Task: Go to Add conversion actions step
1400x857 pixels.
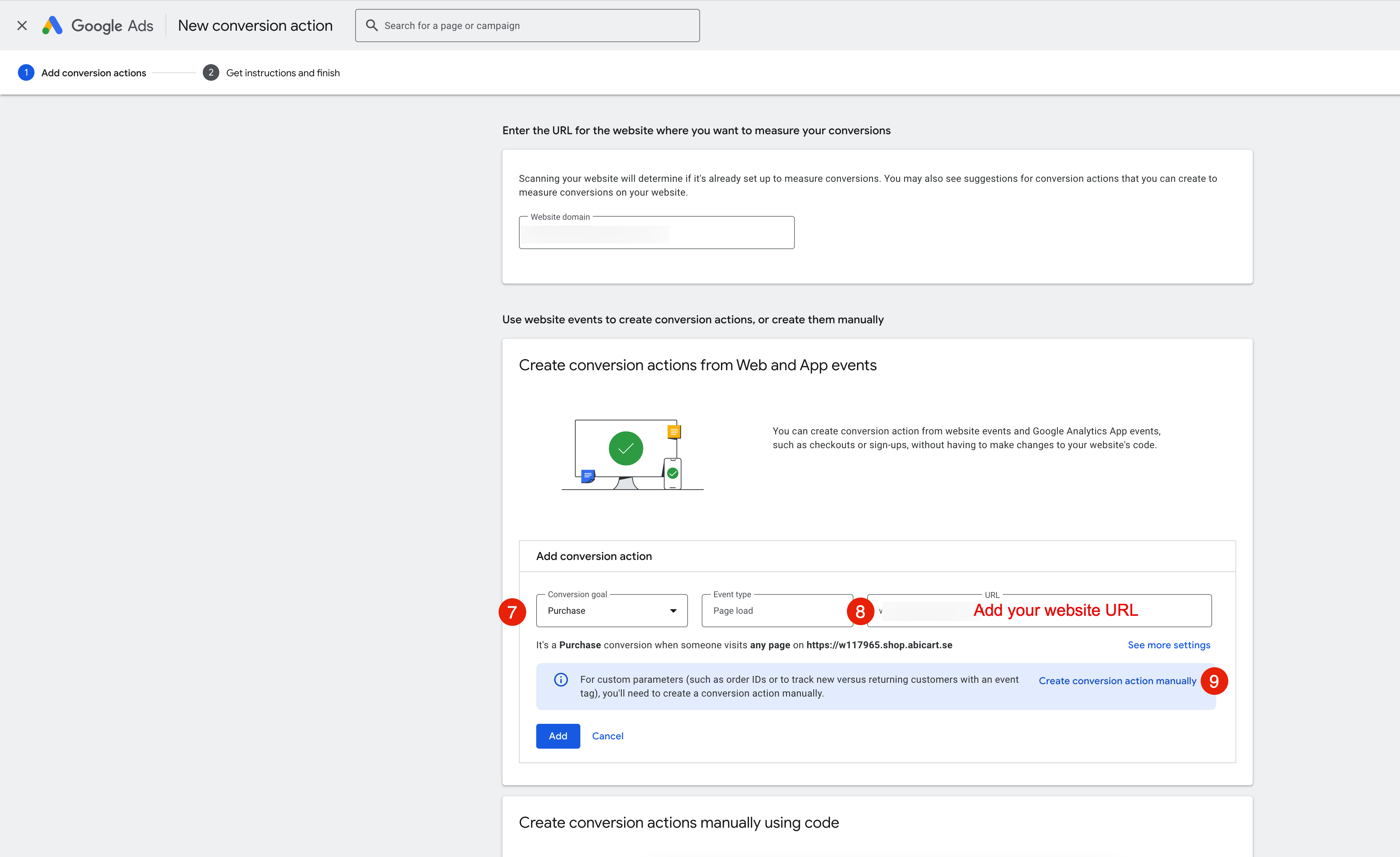Action: tap(94, 73)
